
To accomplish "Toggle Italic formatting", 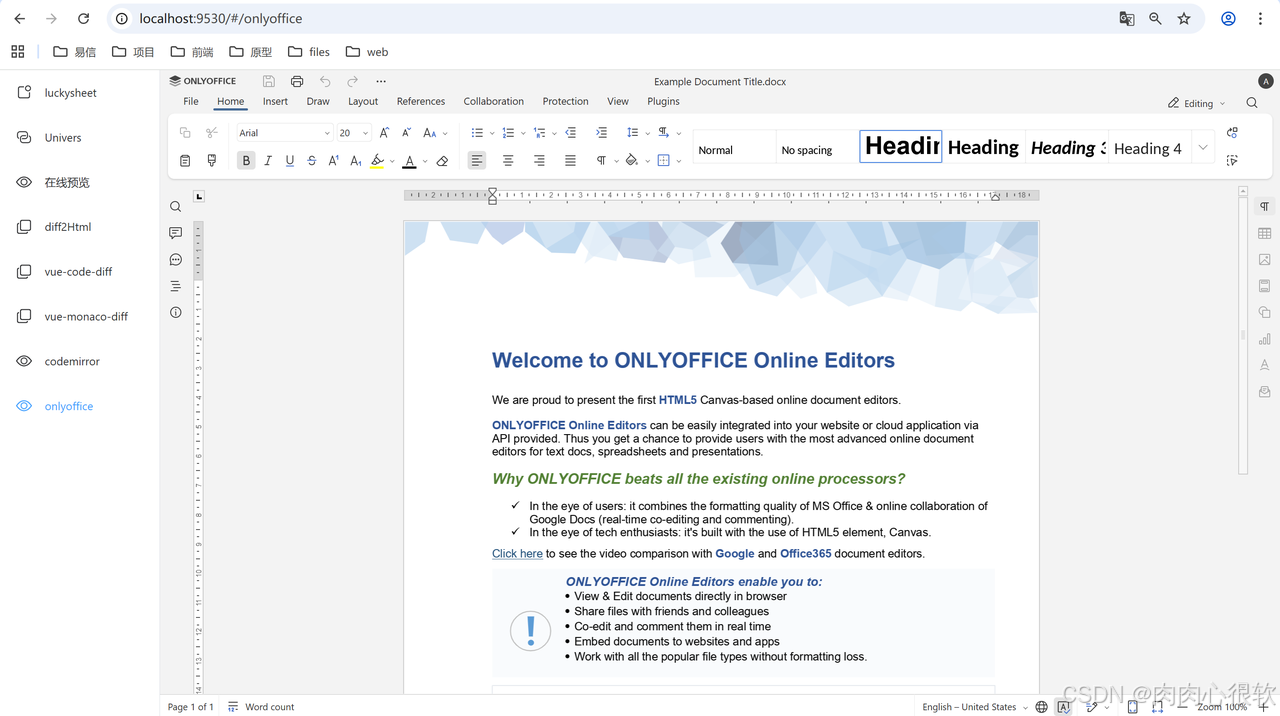I will (x=268, y=160).
